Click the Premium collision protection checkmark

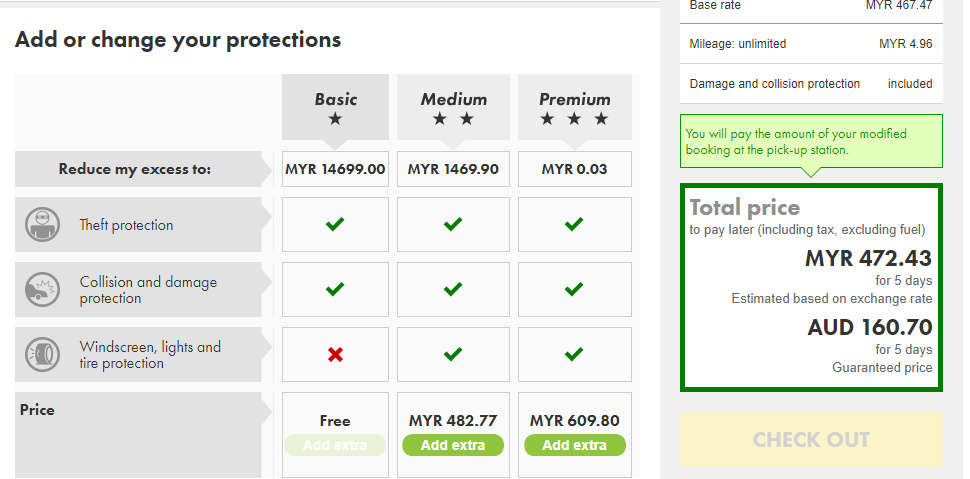[x=574, y=289]
